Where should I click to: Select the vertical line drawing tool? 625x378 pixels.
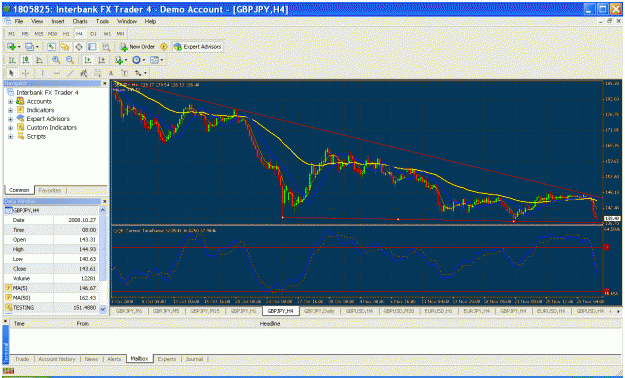(x=42, y=73)
